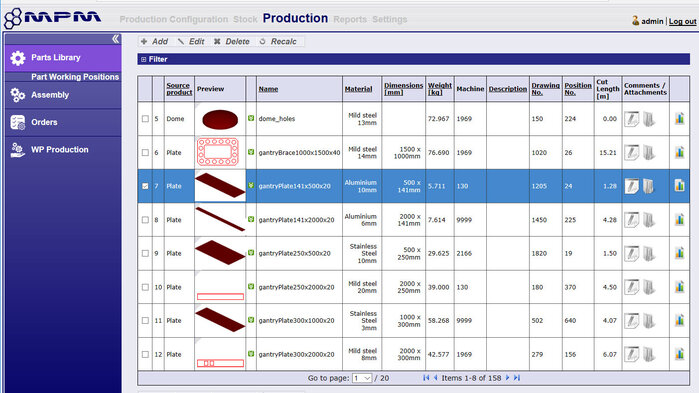This screenshot has width=699, height=393.
Task: Click green status icon beside gantryPlate250x500x20
Action: click(251, 253)
